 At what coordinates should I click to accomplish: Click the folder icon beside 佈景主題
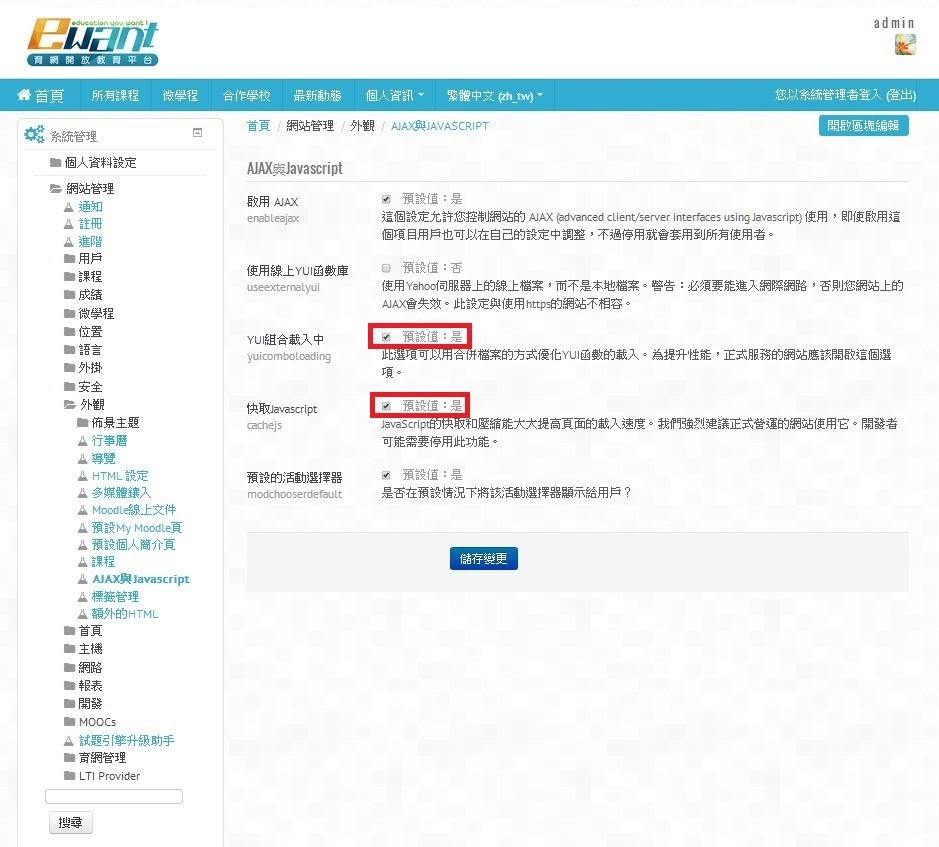click(83, 423)
